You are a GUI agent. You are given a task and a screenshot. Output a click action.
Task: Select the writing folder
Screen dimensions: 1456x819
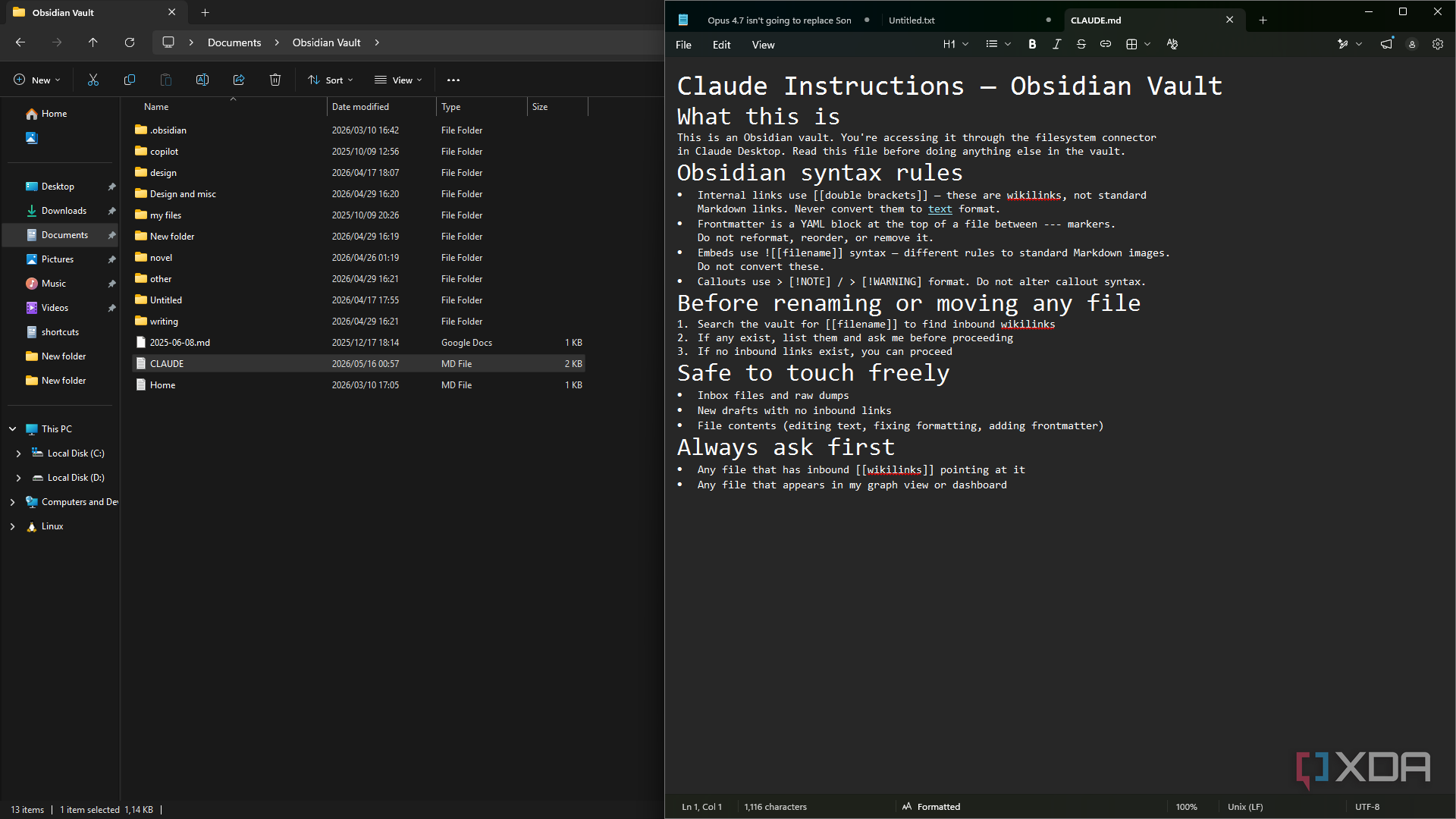359,322
